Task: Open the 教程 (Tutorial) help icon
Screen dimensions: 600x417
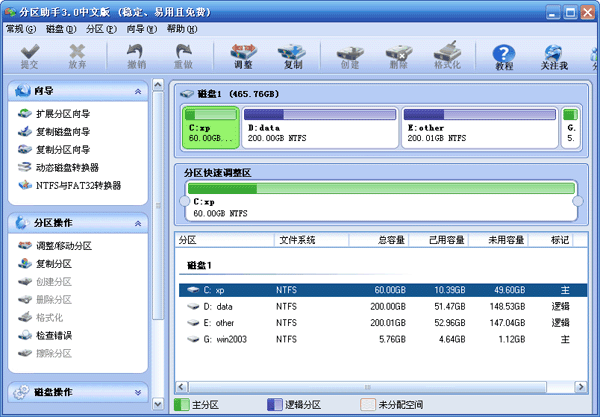Action: pyautogui.click(x=504, y=56)
